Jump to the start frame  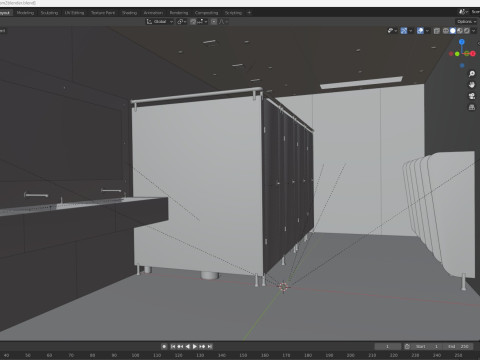coord(173,347)
